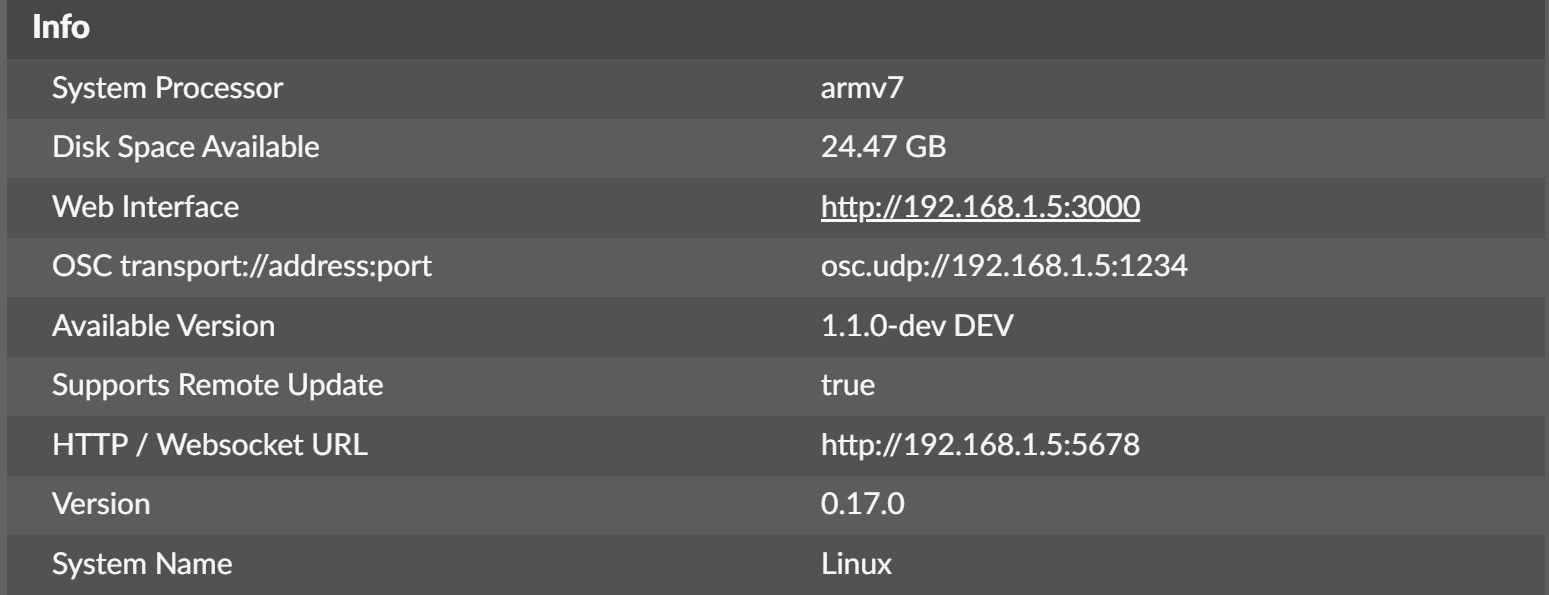
Task: Click the OSC transport://address:port label
Action: pyautogui.click(x=241, y=267)
